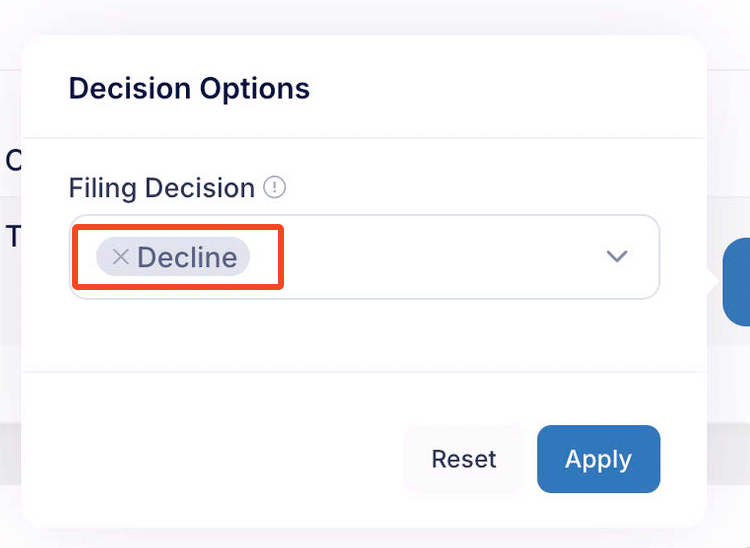
Task: Click the Filing Decision info icon
Action: [275, 187]
